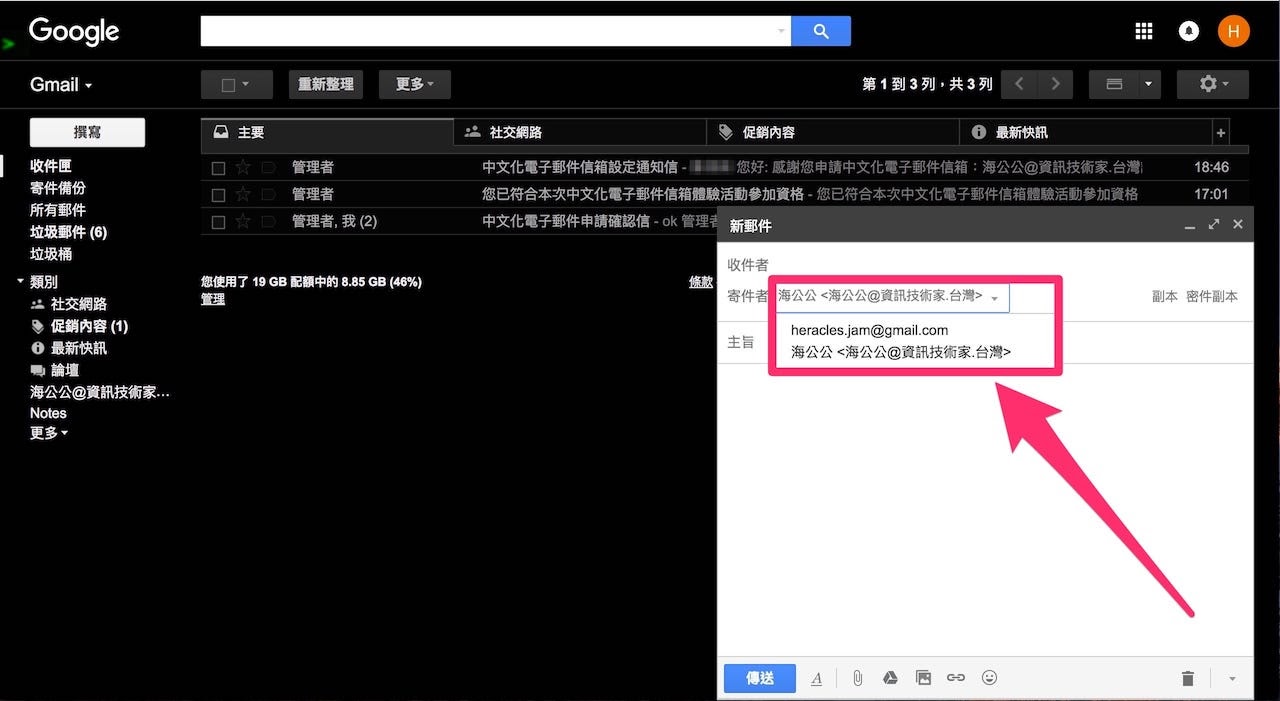The height and width of the screenshot is (701, 1280).
Task: Insert a file from Google Drive
Action: coord(889,677)
